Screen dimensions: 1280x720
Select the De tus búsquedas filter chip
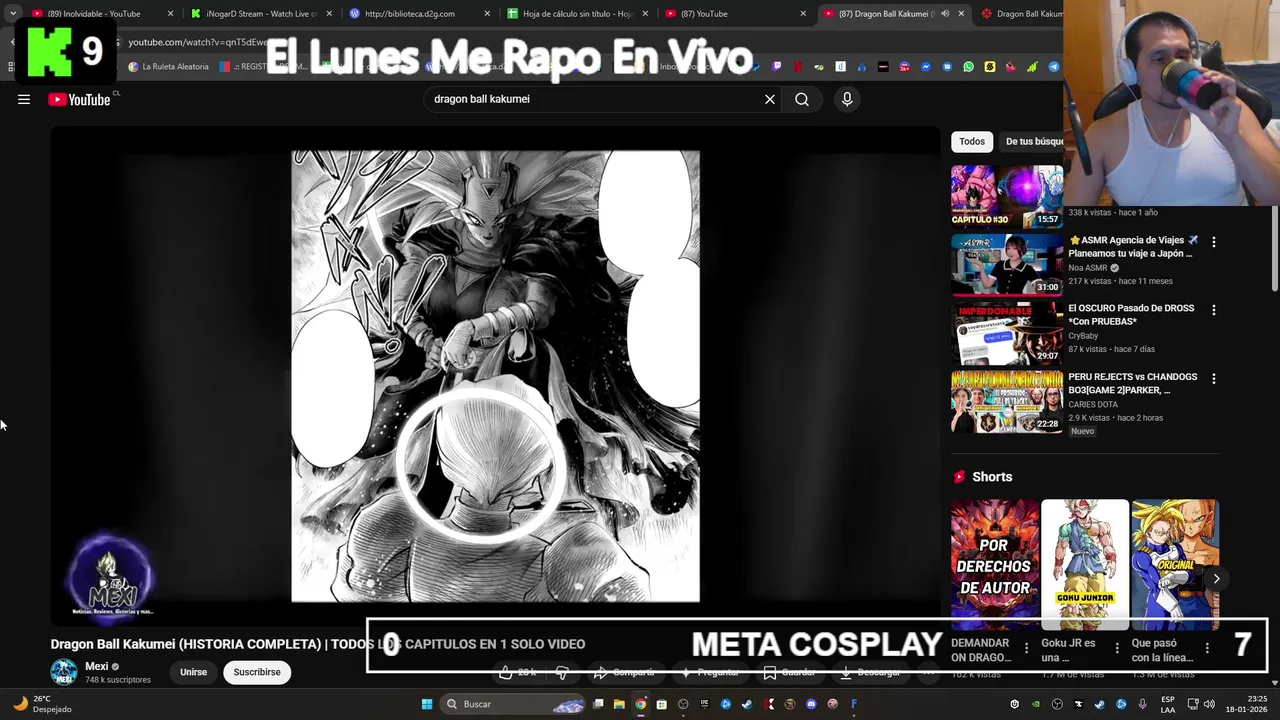tap(1033, 142)
